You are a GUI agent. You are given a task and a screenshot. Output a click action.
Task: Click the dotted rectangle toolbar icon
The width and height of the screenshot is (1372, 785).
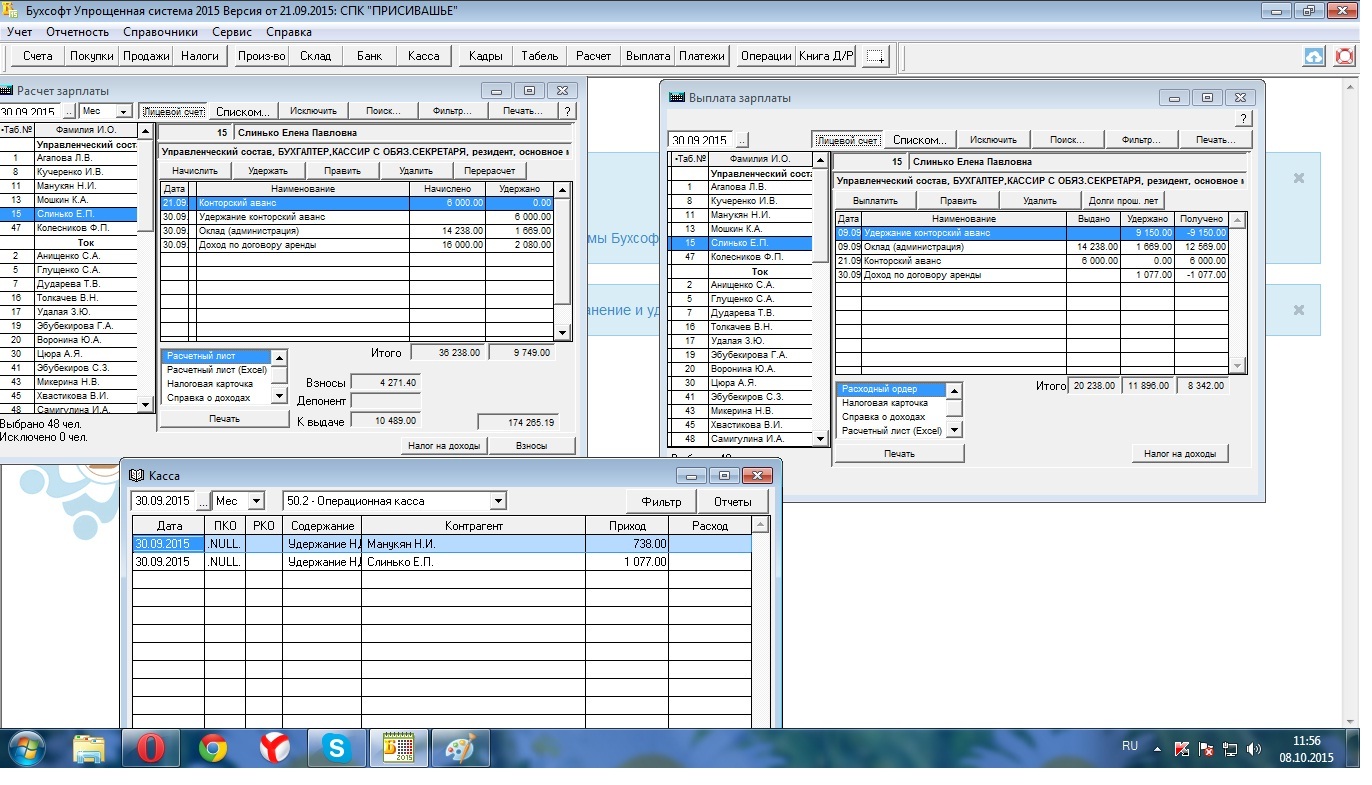pyautogui.click(x=875, y=56)
